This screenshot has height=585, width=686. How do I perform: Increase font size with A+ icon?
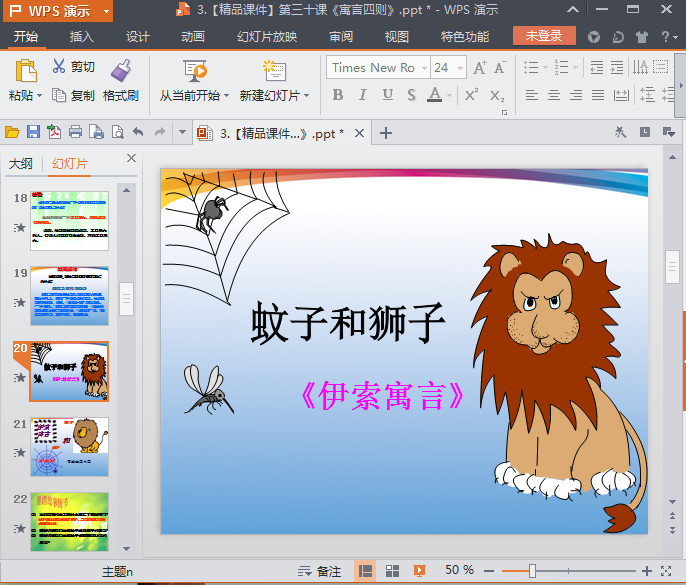(480, 68)
